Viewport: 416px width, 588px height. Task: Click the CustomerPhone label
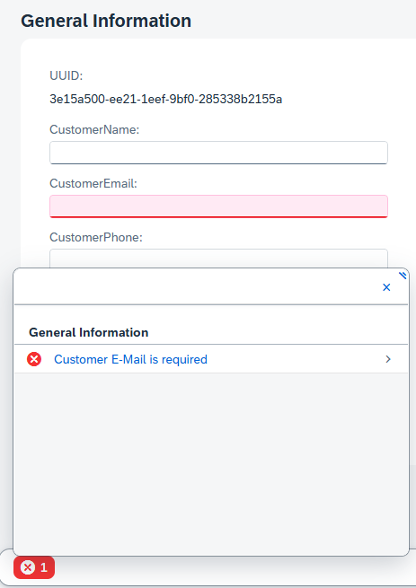click(96, 237)
